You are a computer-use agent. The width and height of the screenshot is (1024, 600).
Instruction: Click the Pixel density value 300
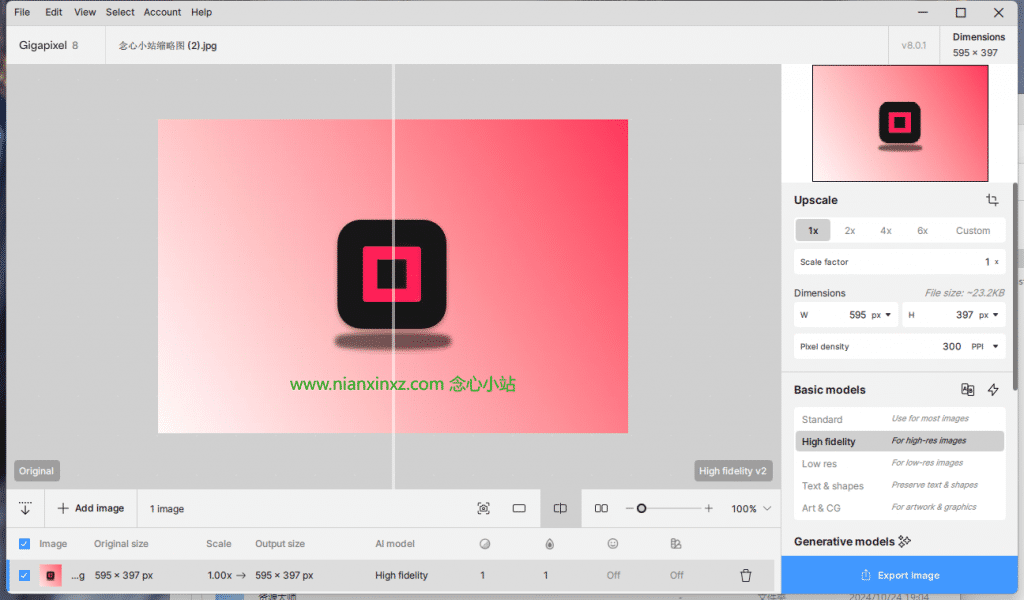(x=952, y=347)
